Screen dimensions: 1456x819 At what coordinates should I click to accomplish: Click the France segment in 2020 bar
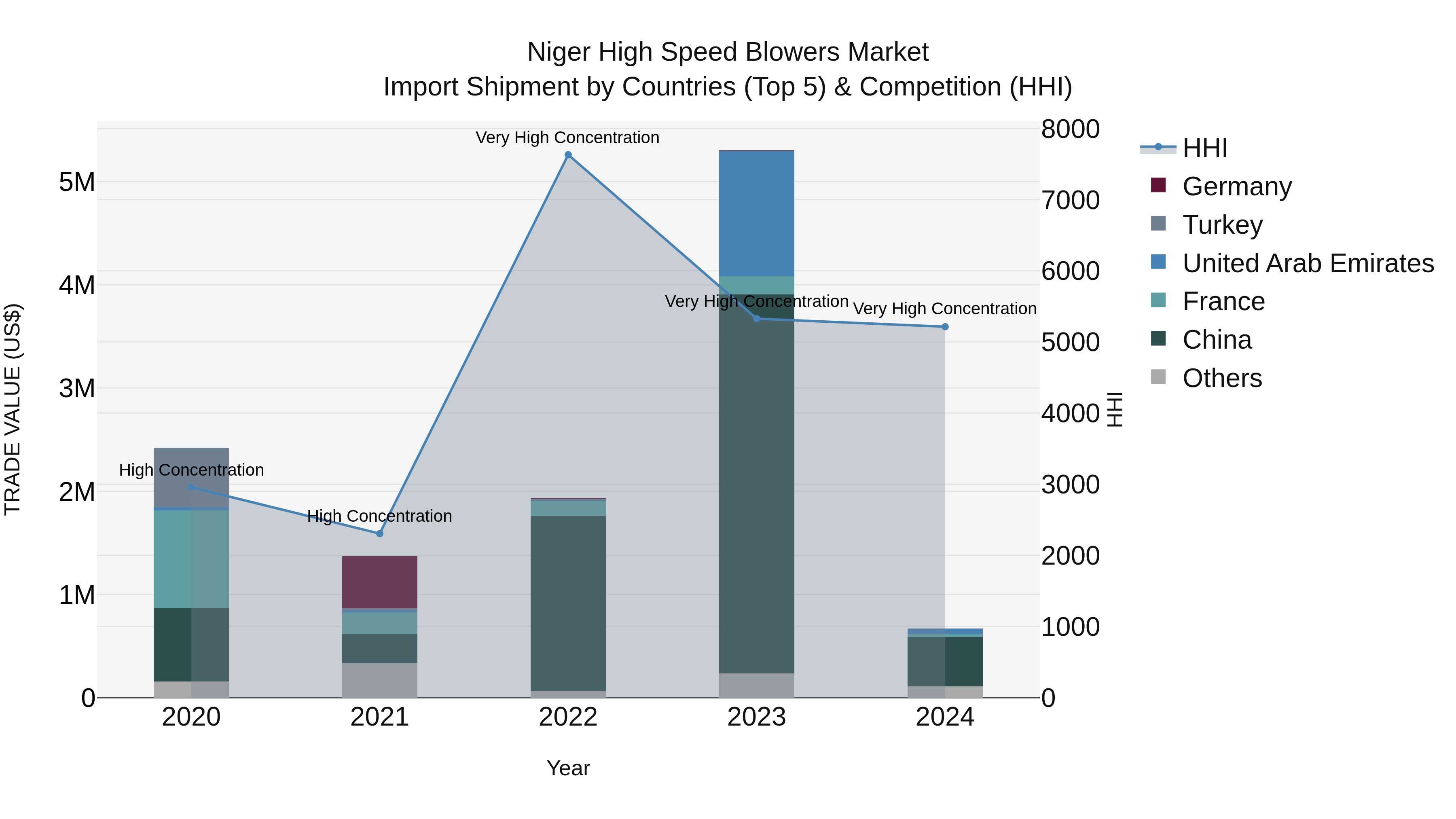pos(191,560)
